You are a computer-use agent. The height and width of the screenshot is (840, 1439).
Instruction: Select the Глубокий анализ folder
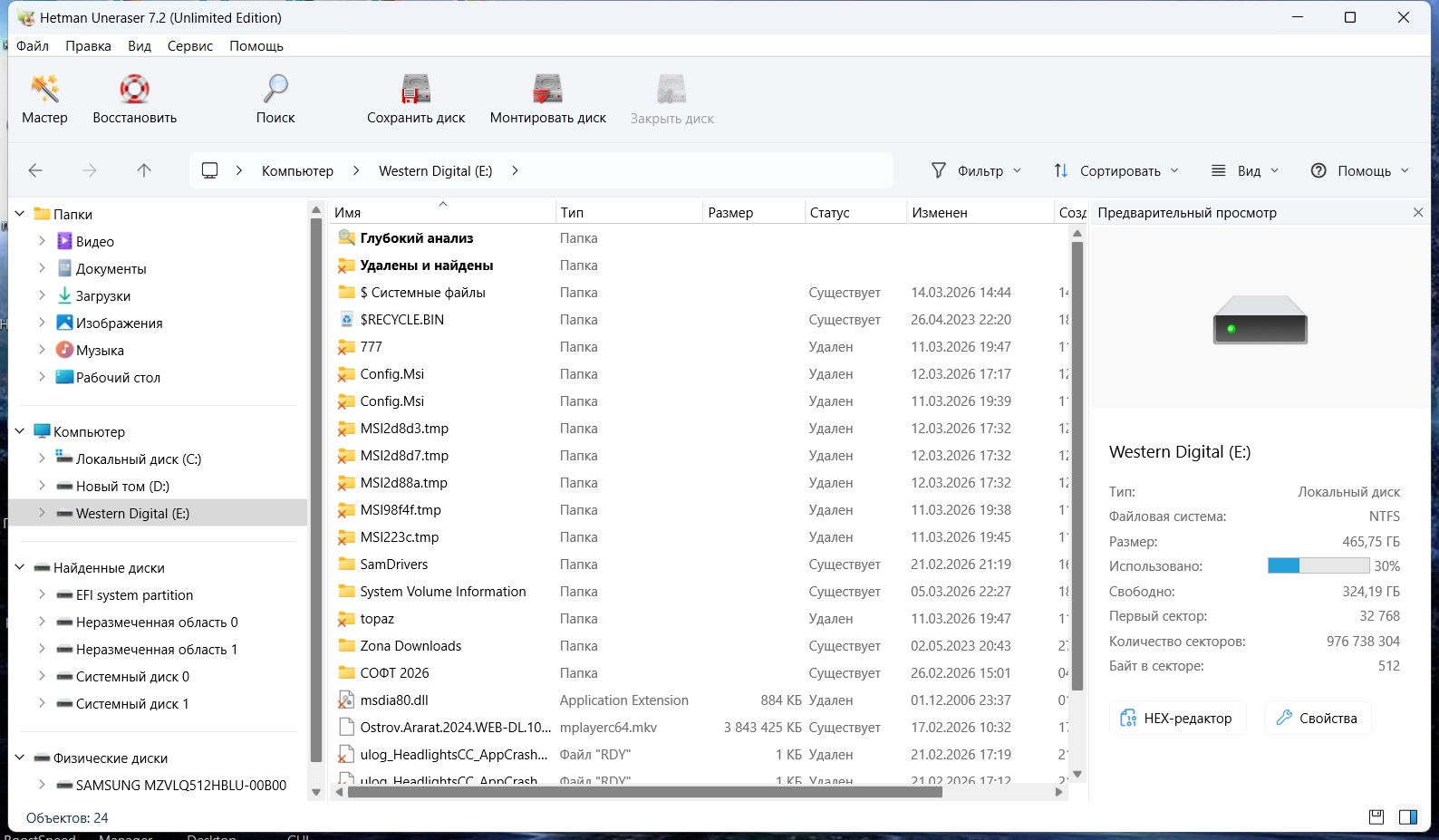coord(416,238)
